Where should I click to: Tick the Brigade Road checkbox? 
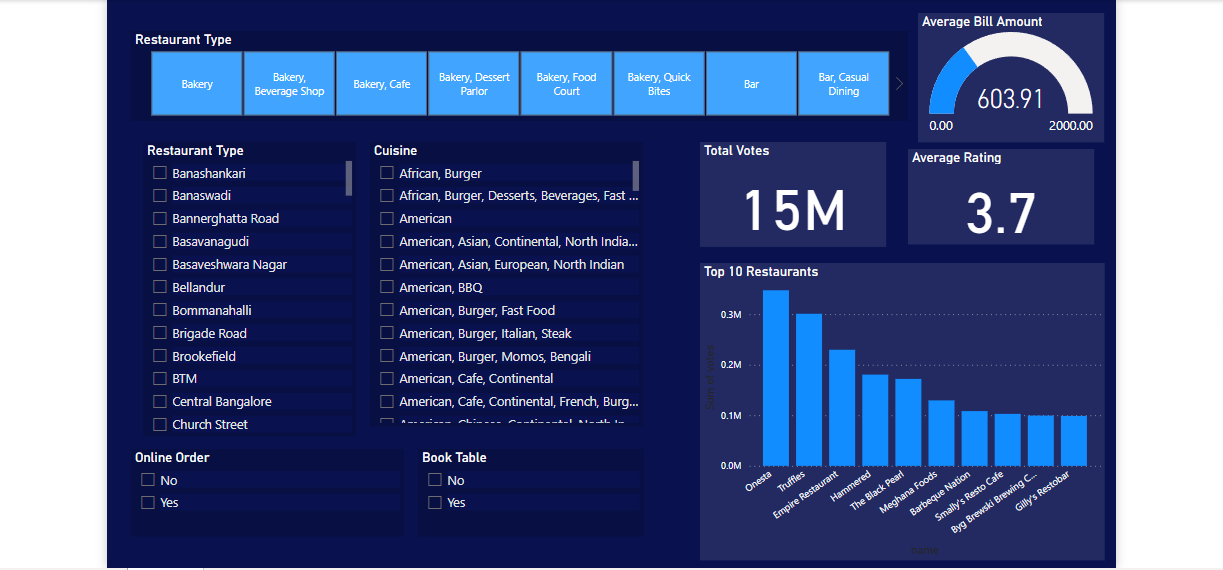tap(160, 333)
